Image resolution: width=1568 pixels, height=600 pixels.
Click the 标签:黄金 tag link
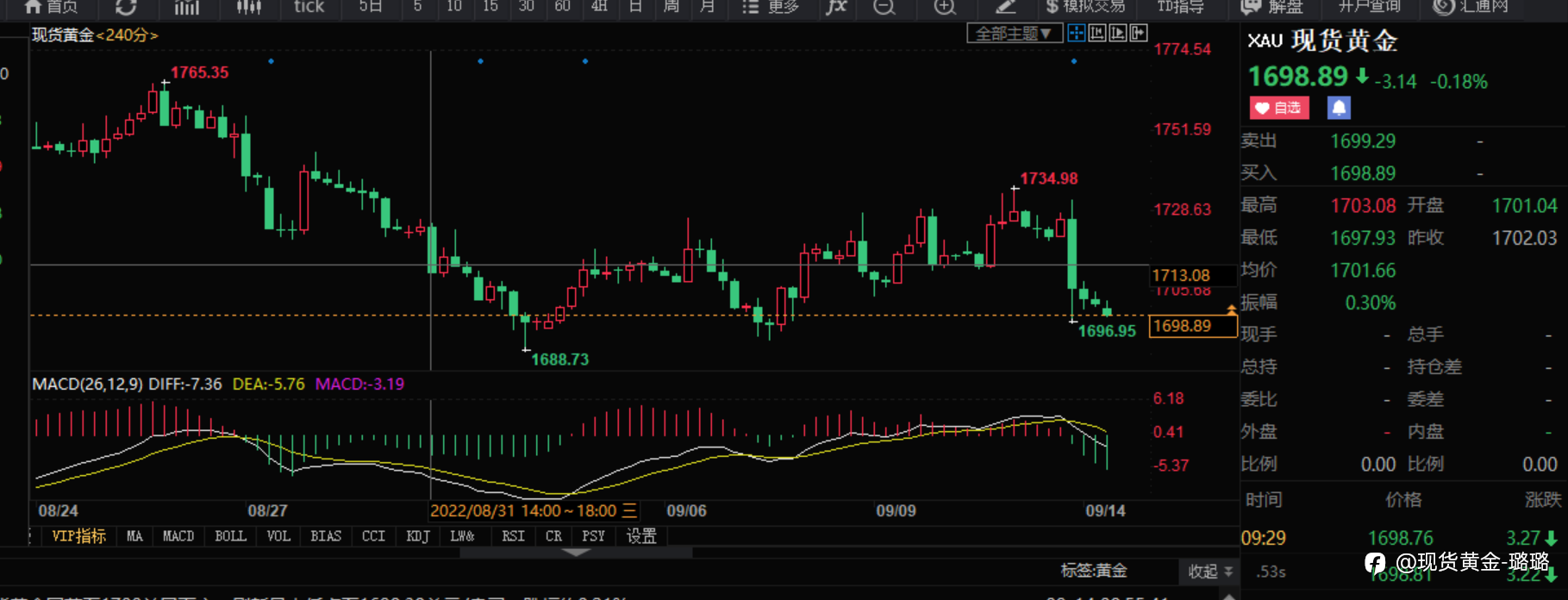tap(1094, 571)
